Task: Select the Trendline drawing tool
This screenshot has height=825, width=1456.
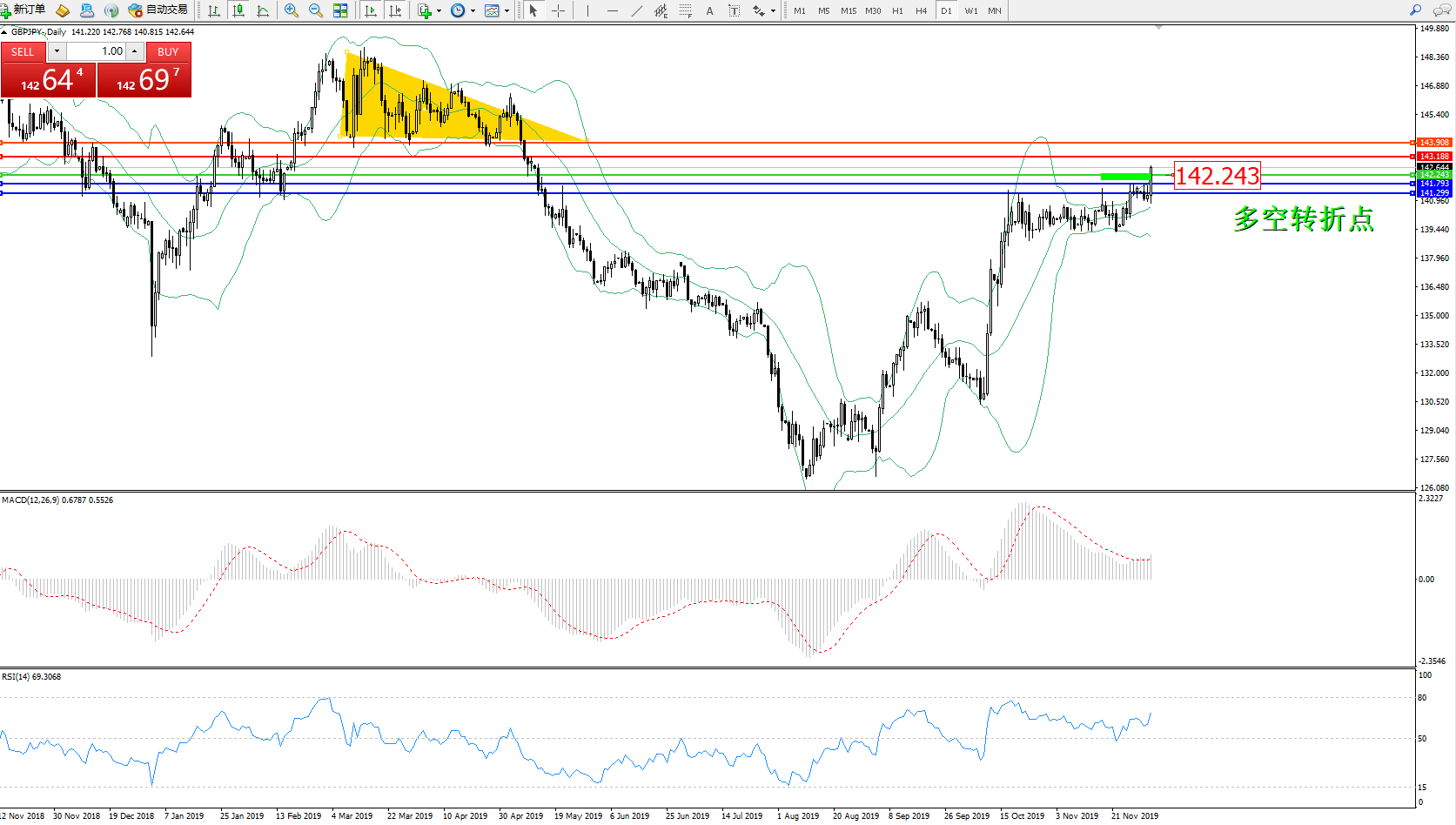Action: [637, 10]
